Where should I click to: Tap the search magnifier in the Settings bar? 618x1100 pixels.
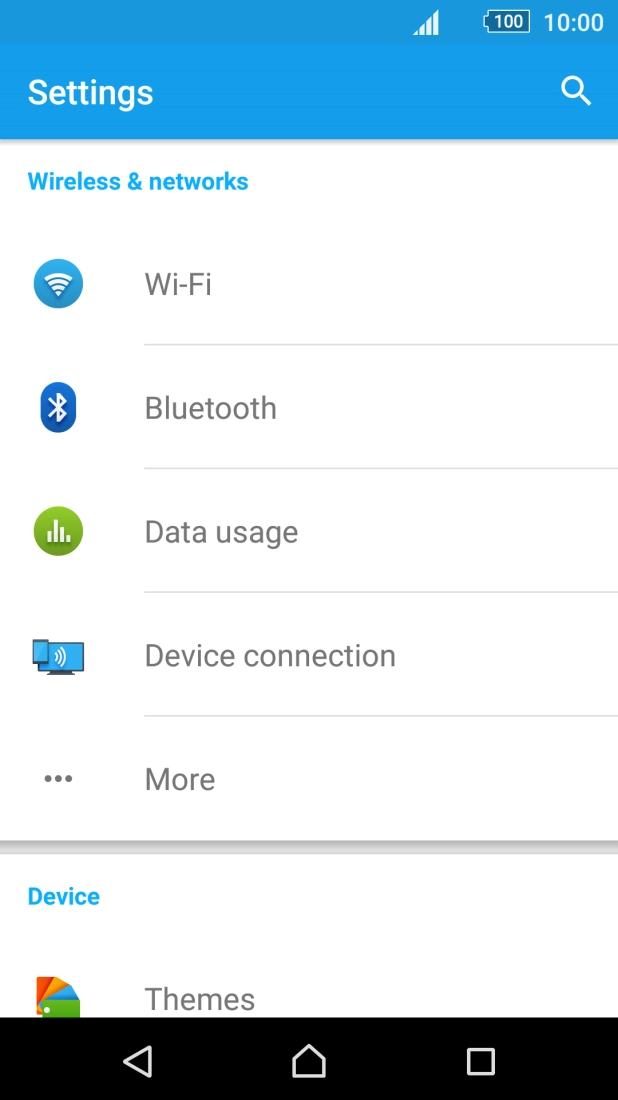pyautogui.click(x=576, y=91)
